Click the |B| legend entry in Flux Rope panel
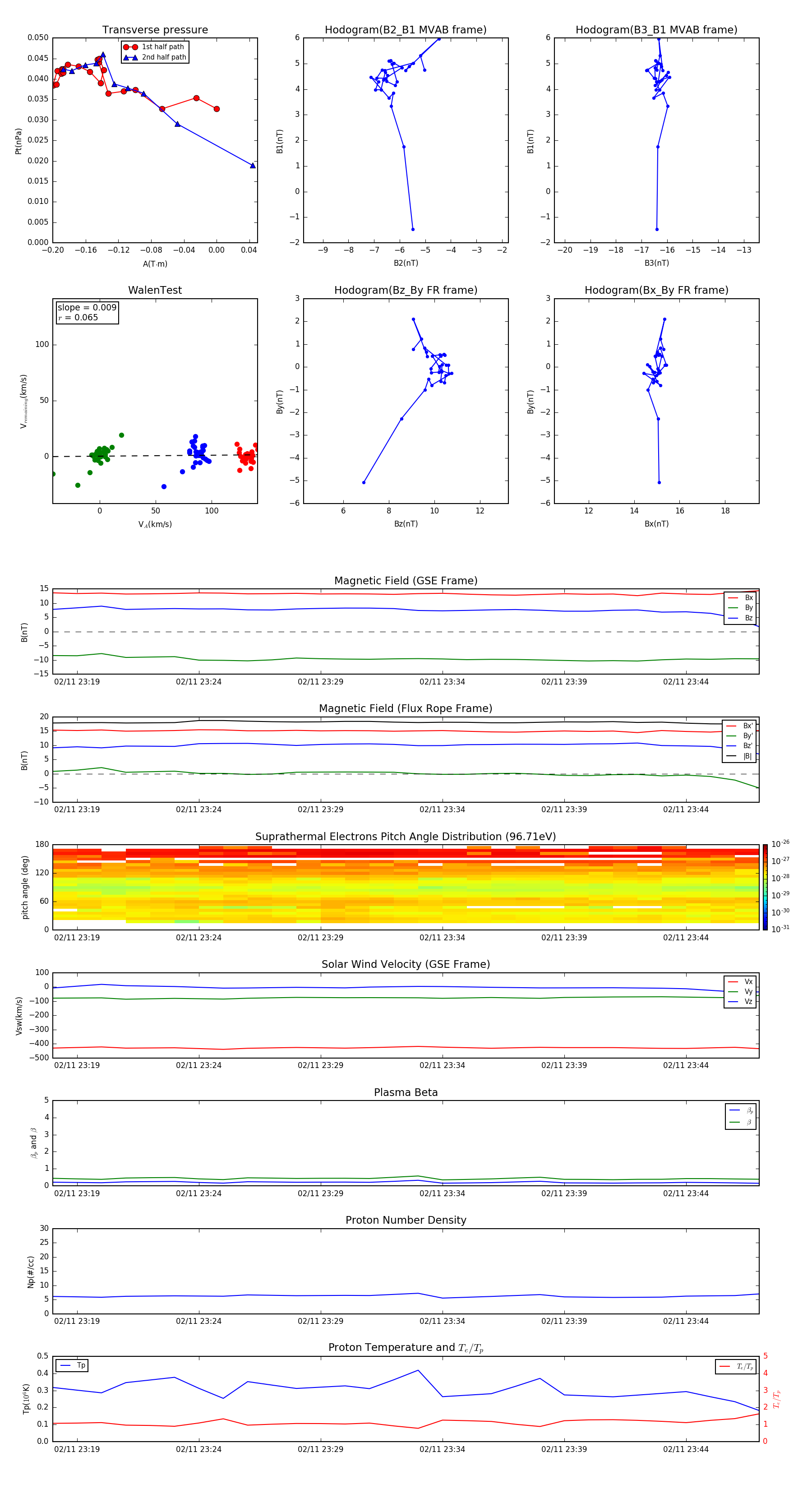The height and width of the screenshot is (1489, 812). (x=740, y=756)
